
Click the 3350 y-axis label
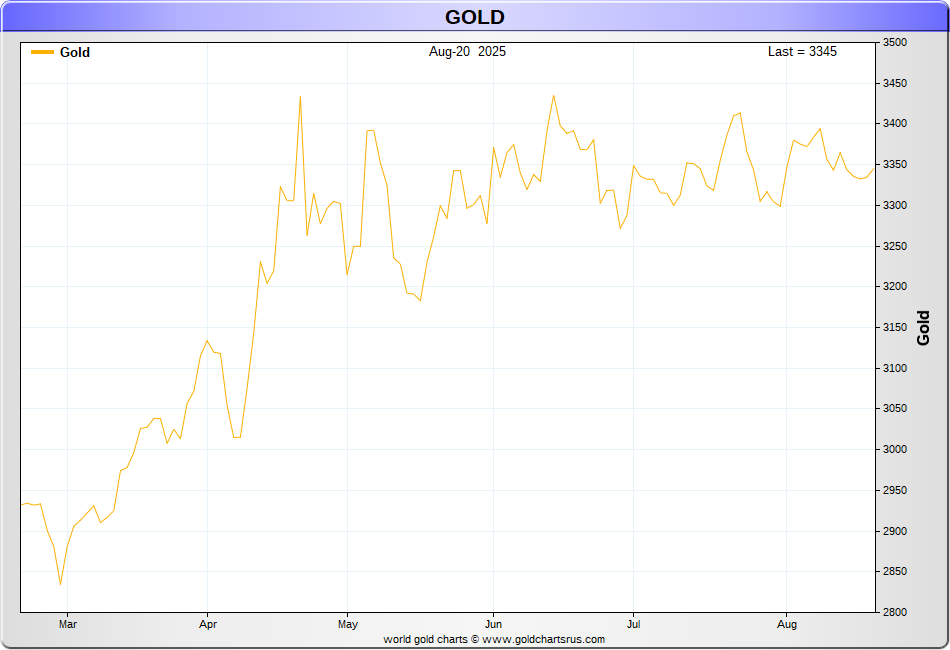pos(895,165)
